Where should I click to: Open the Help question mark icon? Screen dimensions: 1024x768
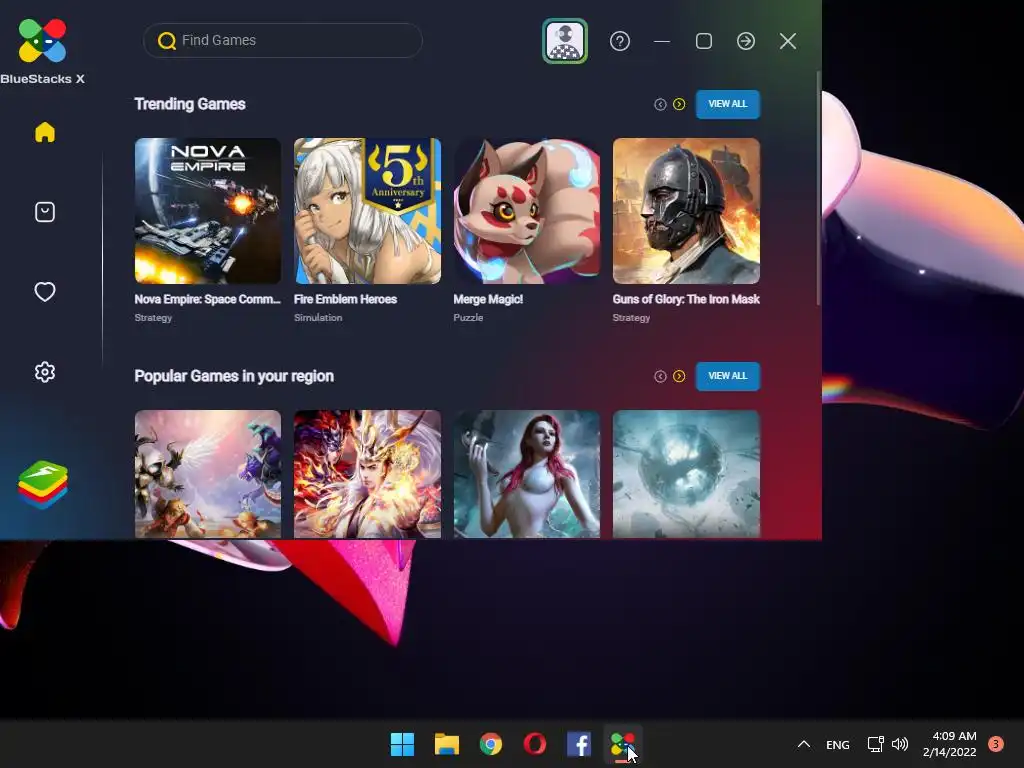pos(620,41)
